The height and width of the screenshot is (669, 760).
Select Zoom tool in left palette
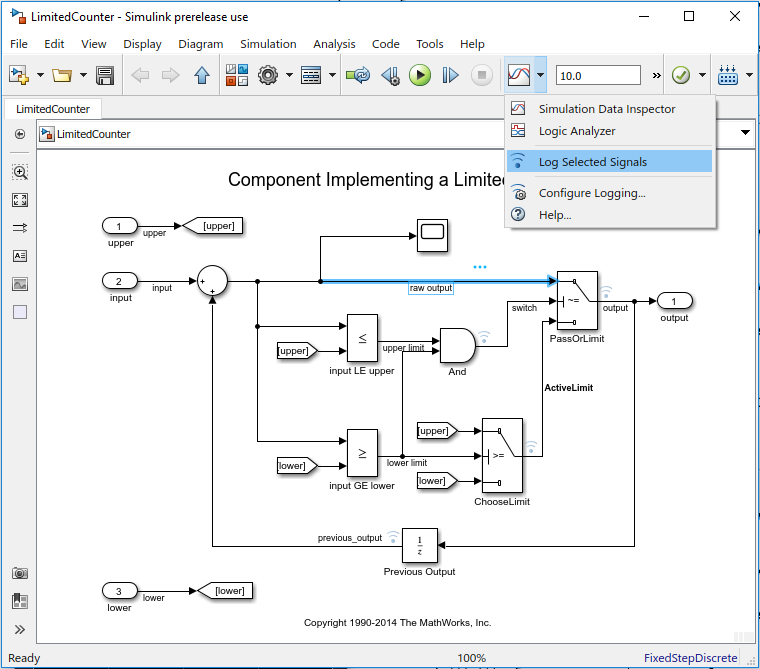[20, 172]
